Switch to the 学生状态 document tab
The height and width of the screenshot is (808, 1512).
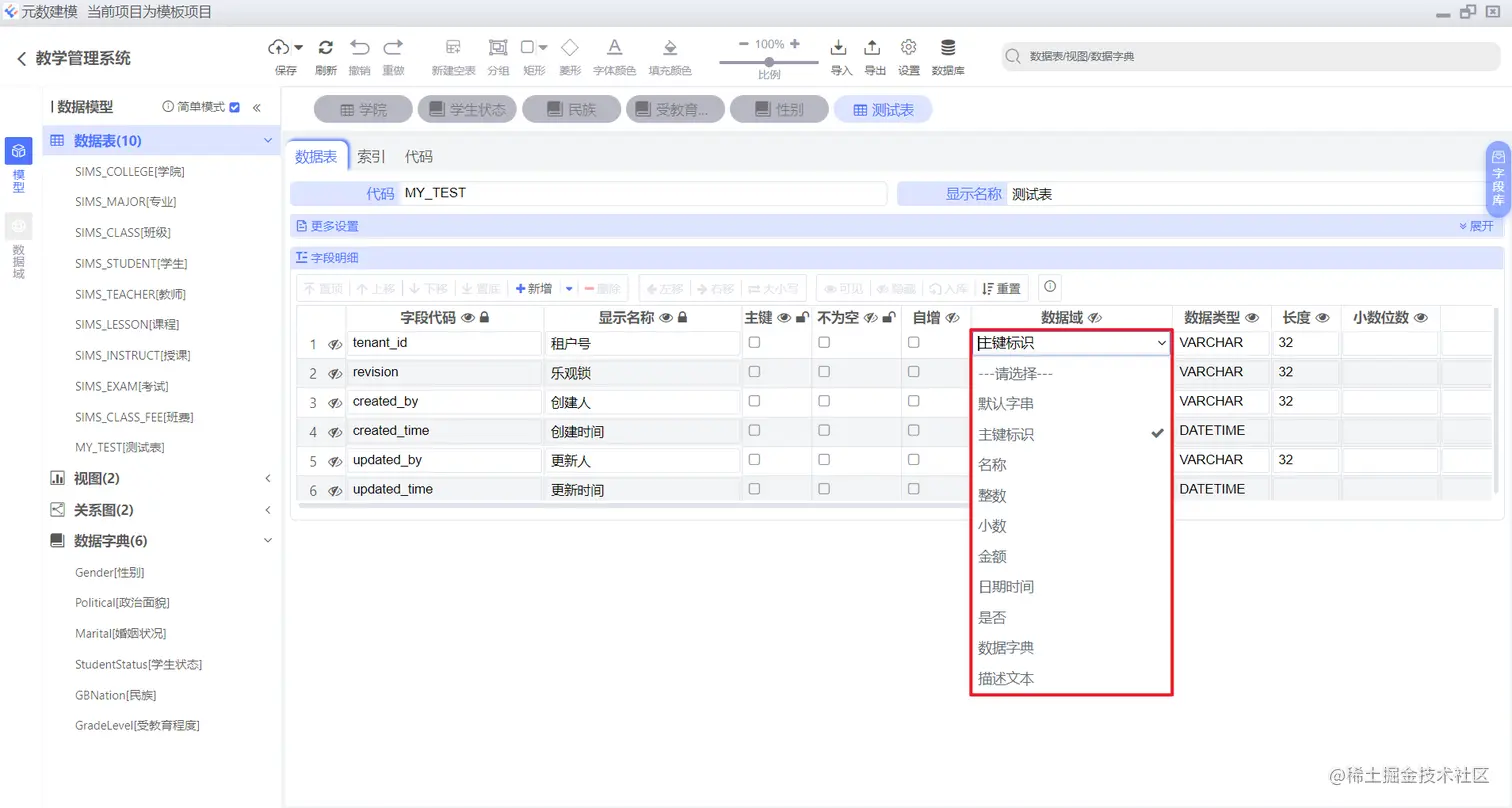pyautogui.click(x=467, y=110)
